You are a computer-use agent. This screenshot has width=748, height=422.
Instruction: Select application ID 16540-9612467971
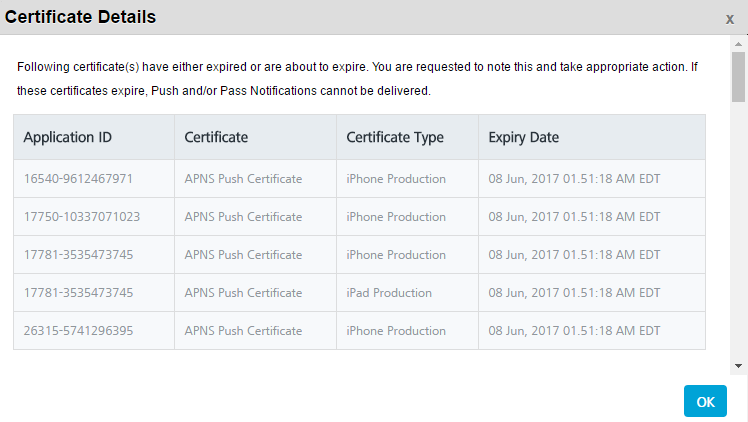78,179
